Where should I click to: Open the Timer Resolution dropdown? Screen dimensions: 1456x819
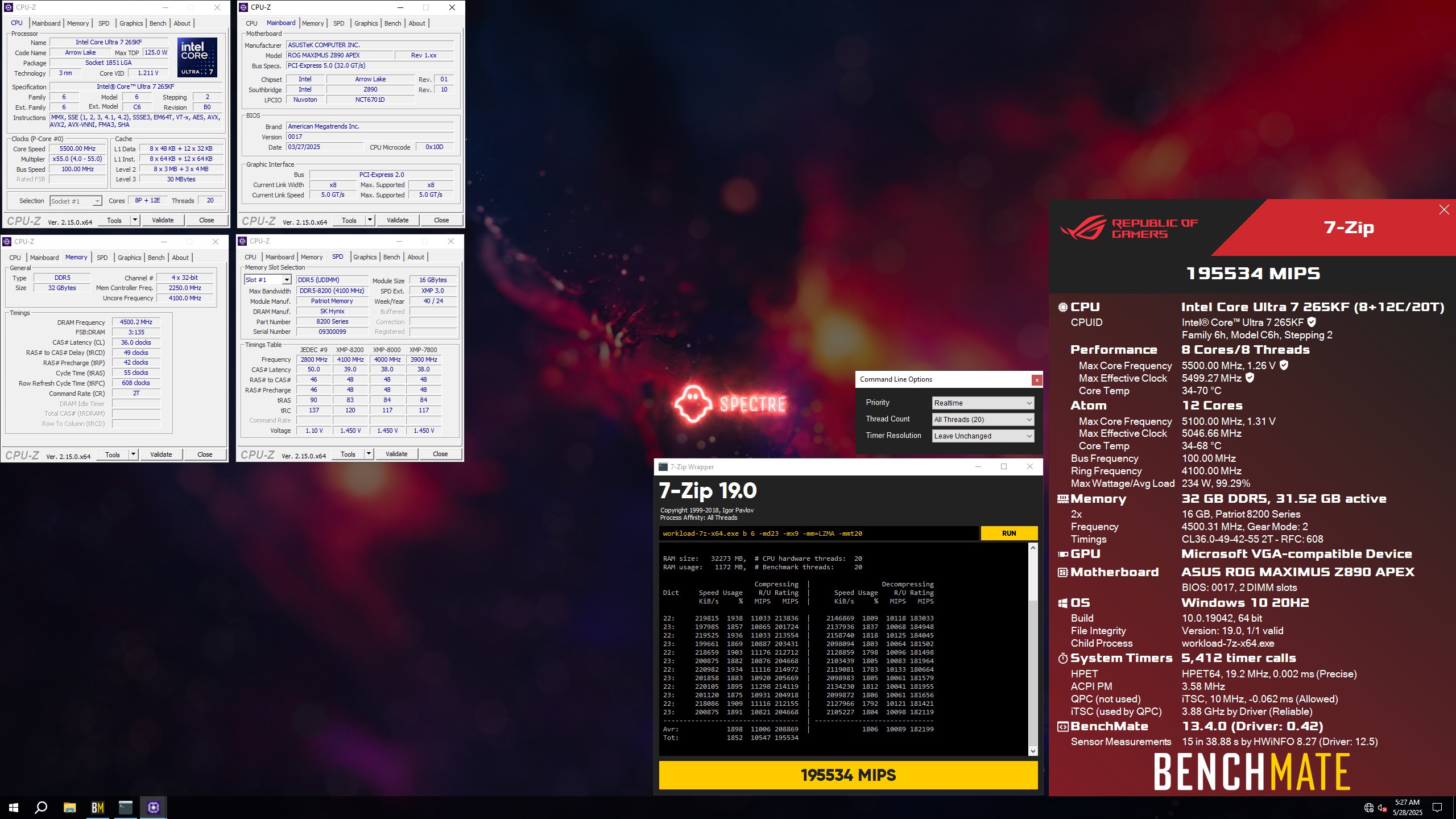coord(983,436)
